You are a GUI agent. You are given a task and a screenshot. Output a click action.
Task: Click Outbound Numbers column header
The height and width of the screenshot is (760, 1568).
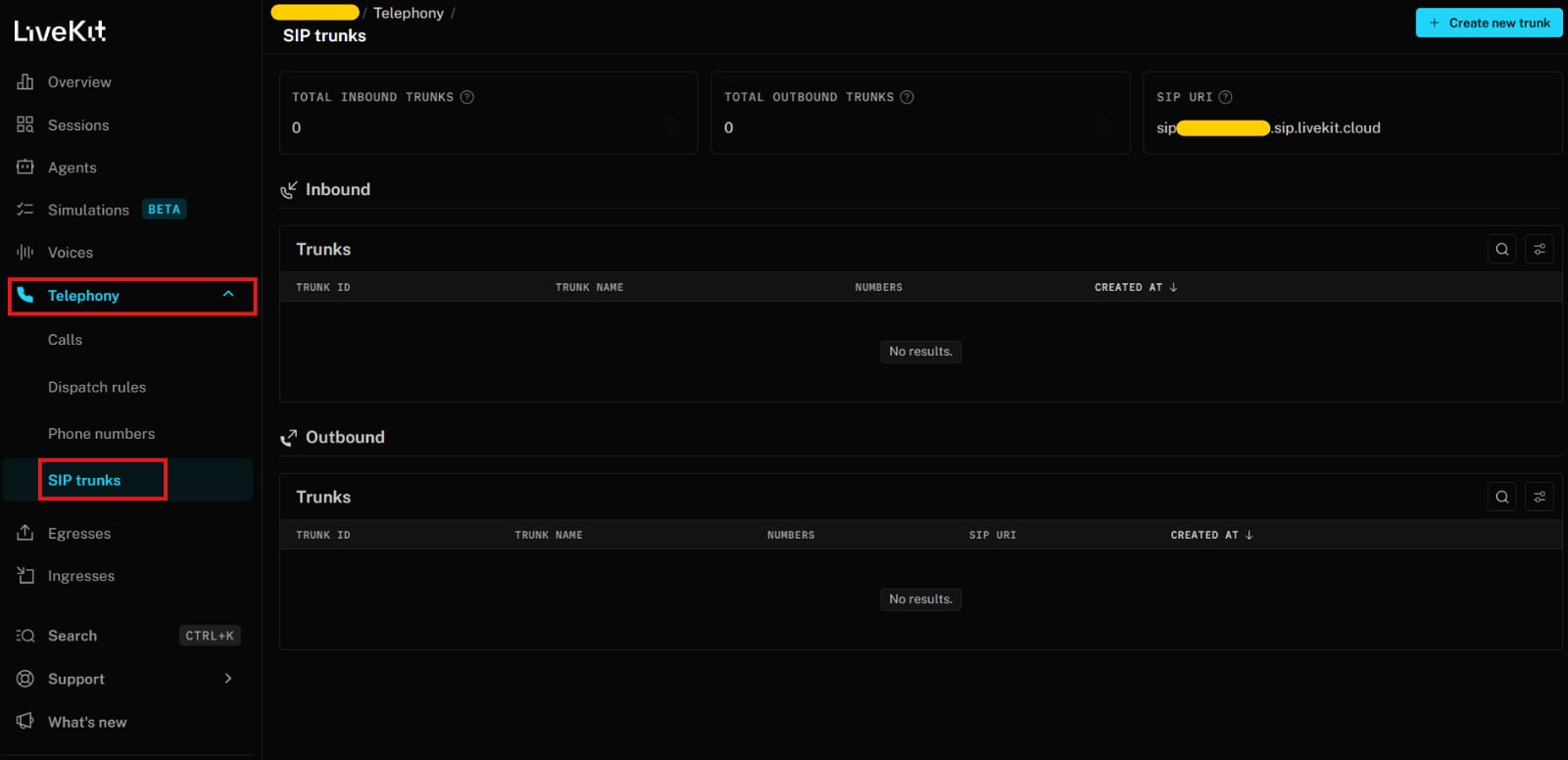791,535
